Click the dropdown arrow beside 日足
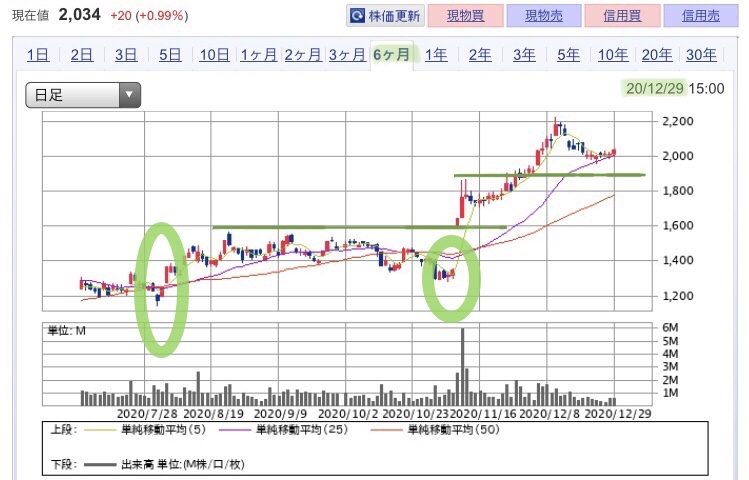The width and height of the screenshot is (749, 480). coord(129,95)
